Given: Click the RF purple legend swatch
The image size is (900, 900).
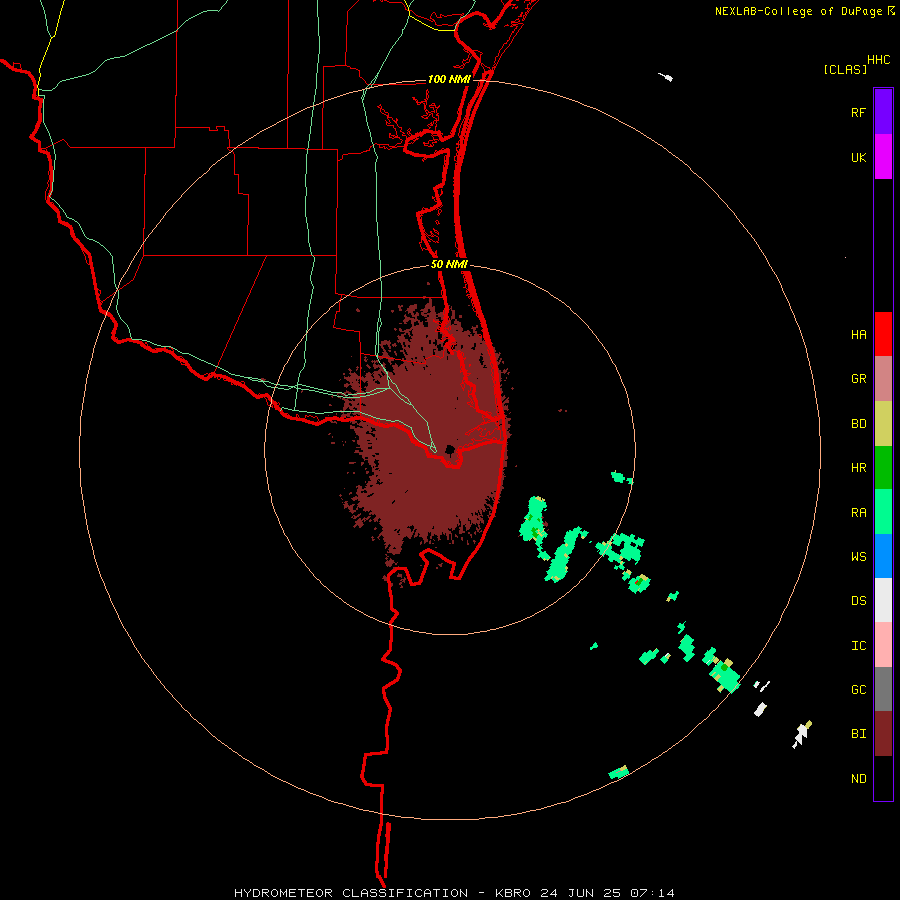Looking at the screenshot, I should click(x=883, y=112).
